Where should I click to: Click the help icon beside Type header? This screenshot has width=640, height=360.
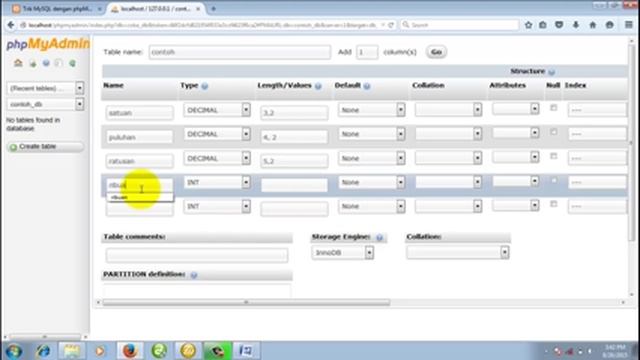(x=204, y=86)
